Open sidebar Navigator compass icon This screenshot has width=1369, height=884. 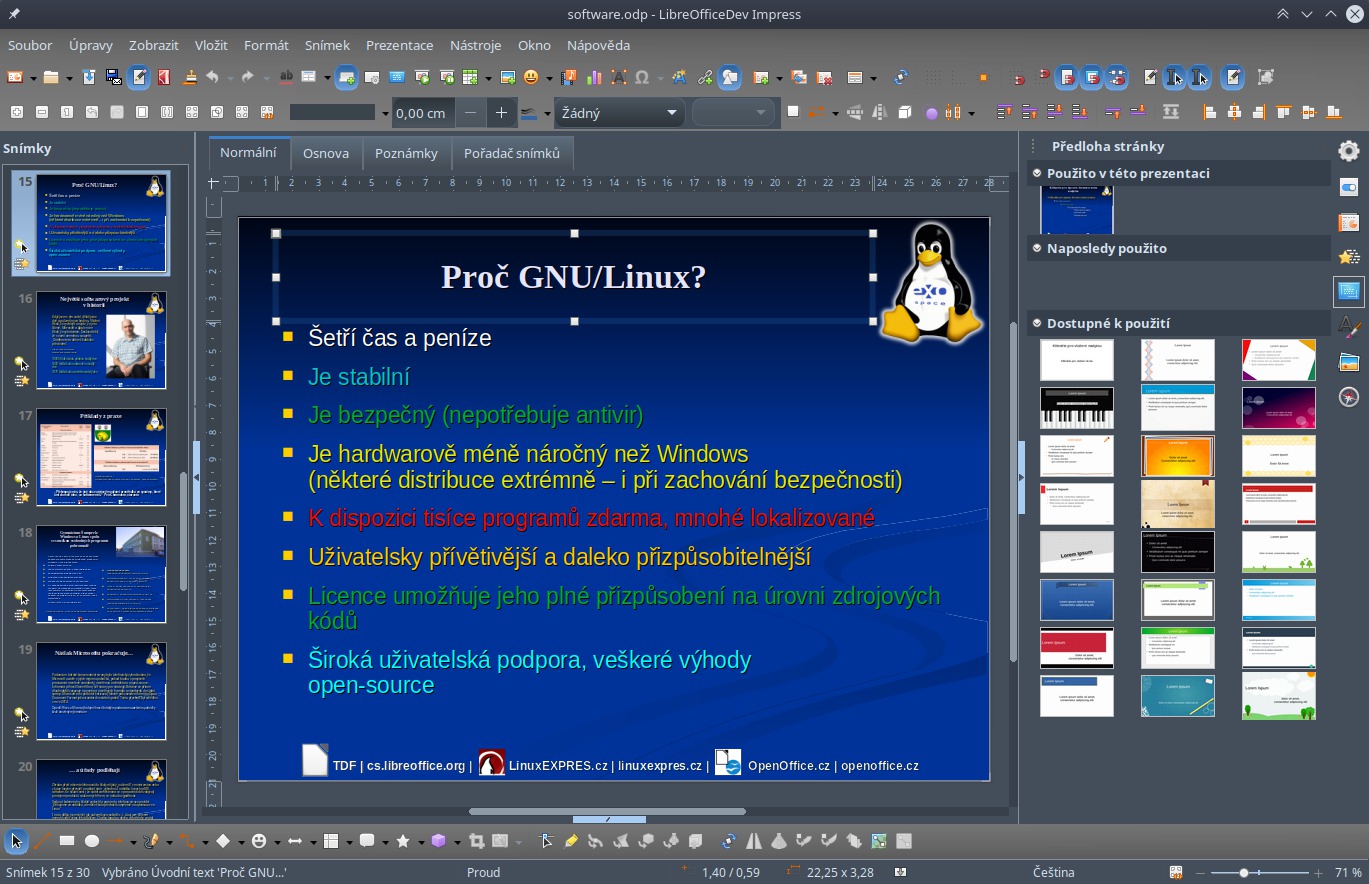1349,397
